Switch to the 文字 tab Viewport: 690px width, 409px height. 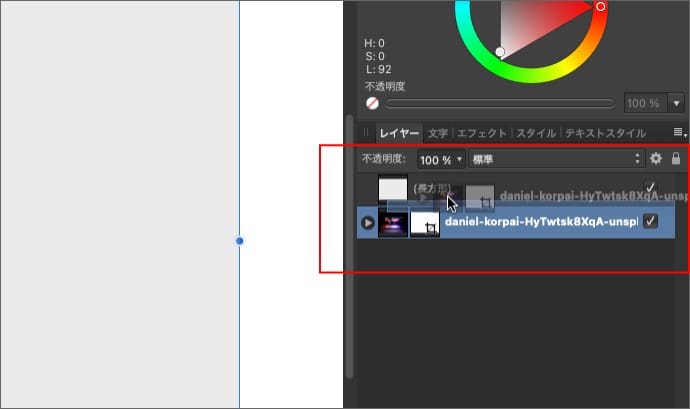tap(437, 133)
